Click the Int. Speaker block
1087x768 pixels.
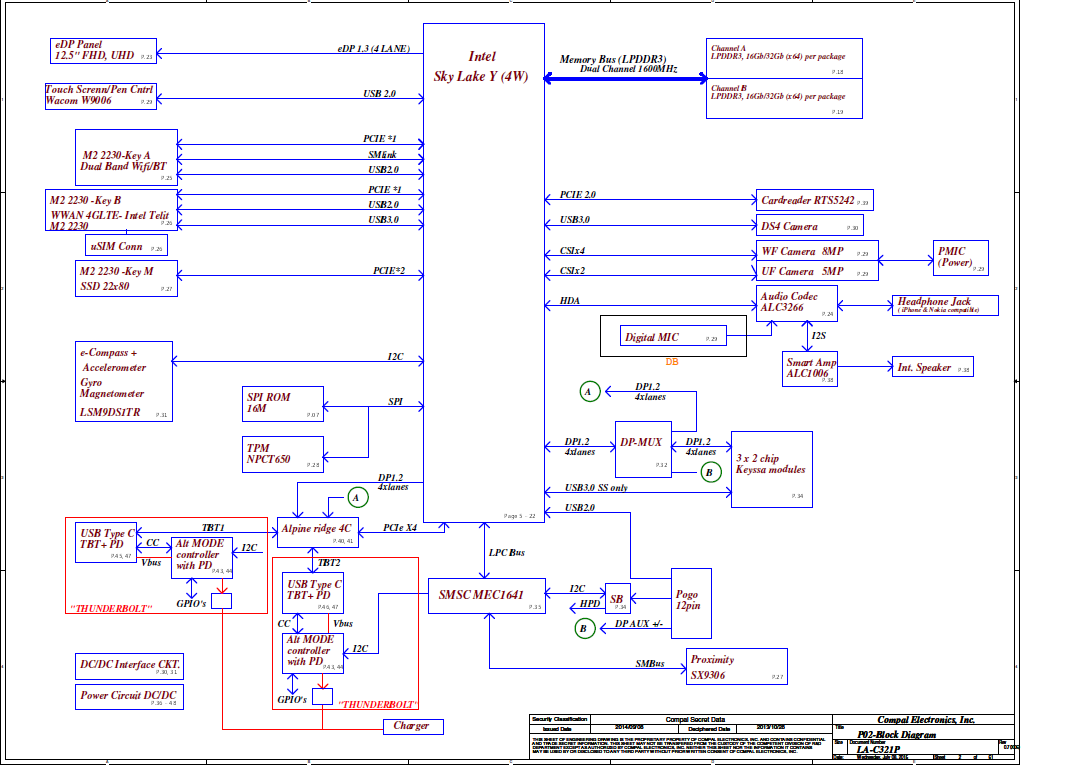click(x=933, y=367)
